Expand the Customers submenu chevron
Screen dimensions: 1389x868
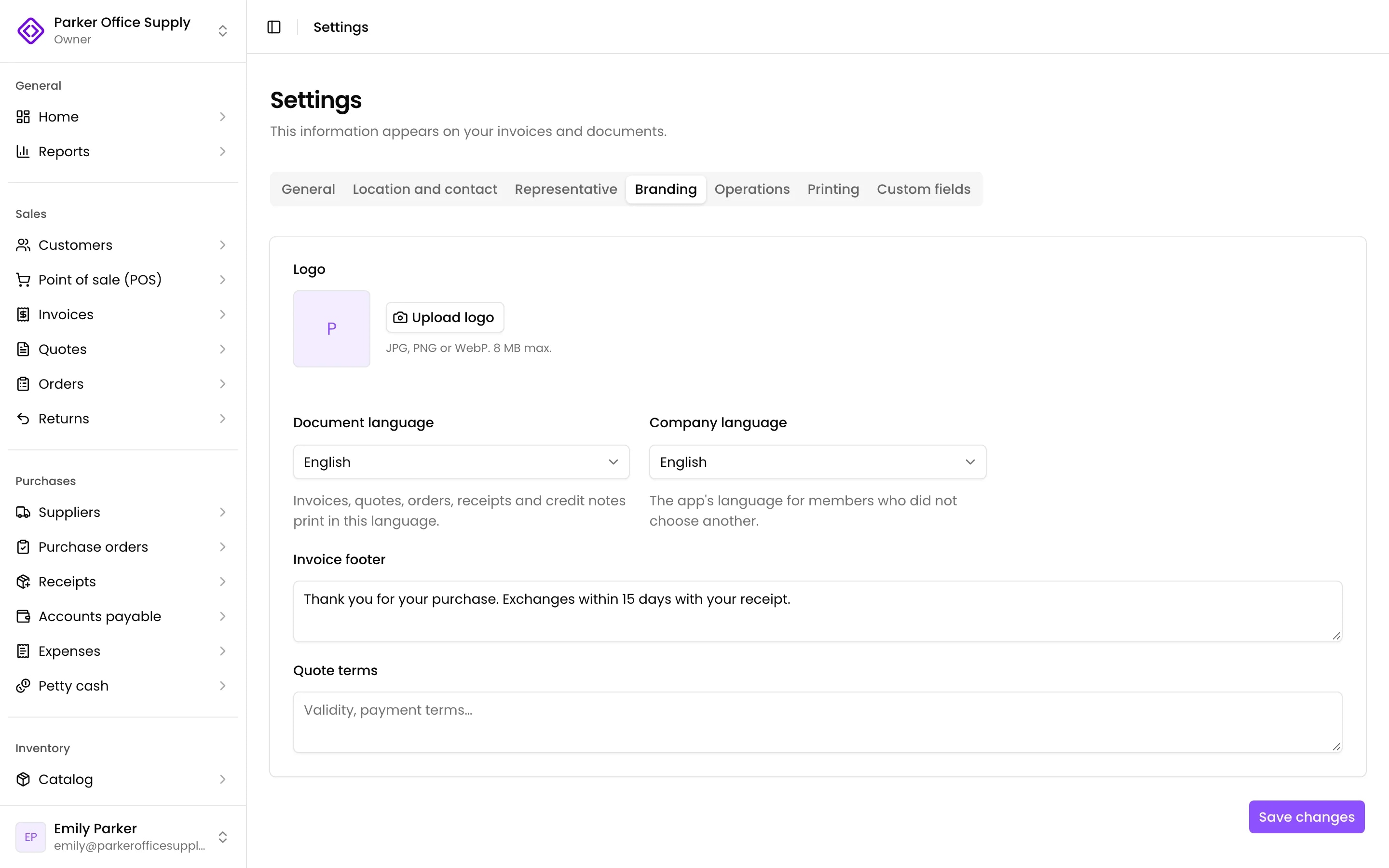[x=223, y=245]
